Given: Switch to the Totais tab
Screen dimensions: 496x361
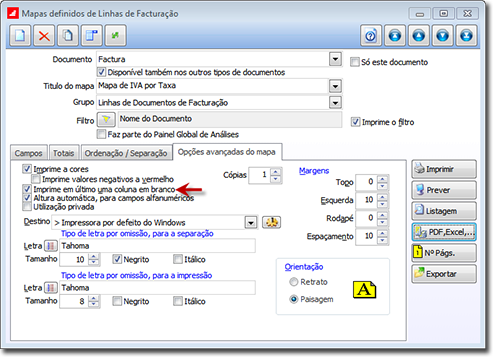Looking at the screenshot, I should 64,153.
